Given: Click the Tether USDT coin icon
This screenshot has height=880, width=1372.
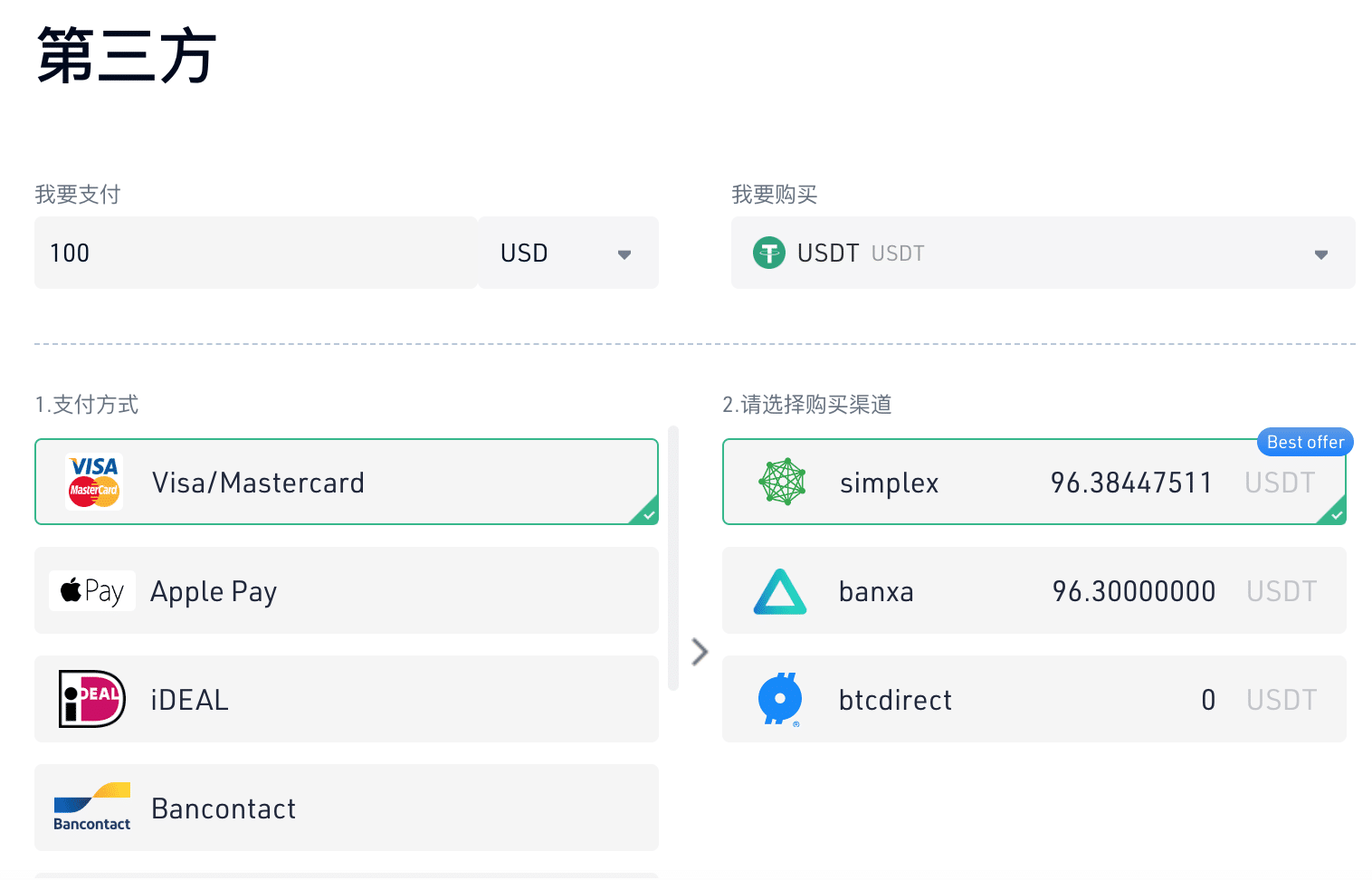Looking at the screenshot, I should [x=768, y=253].
